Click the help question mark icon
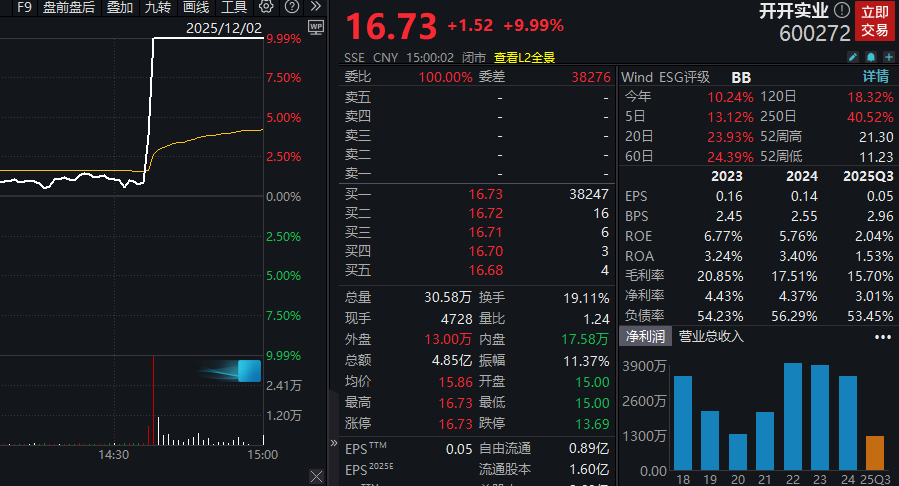Screen dimensions: 899x486 click(x=290, y=8)
